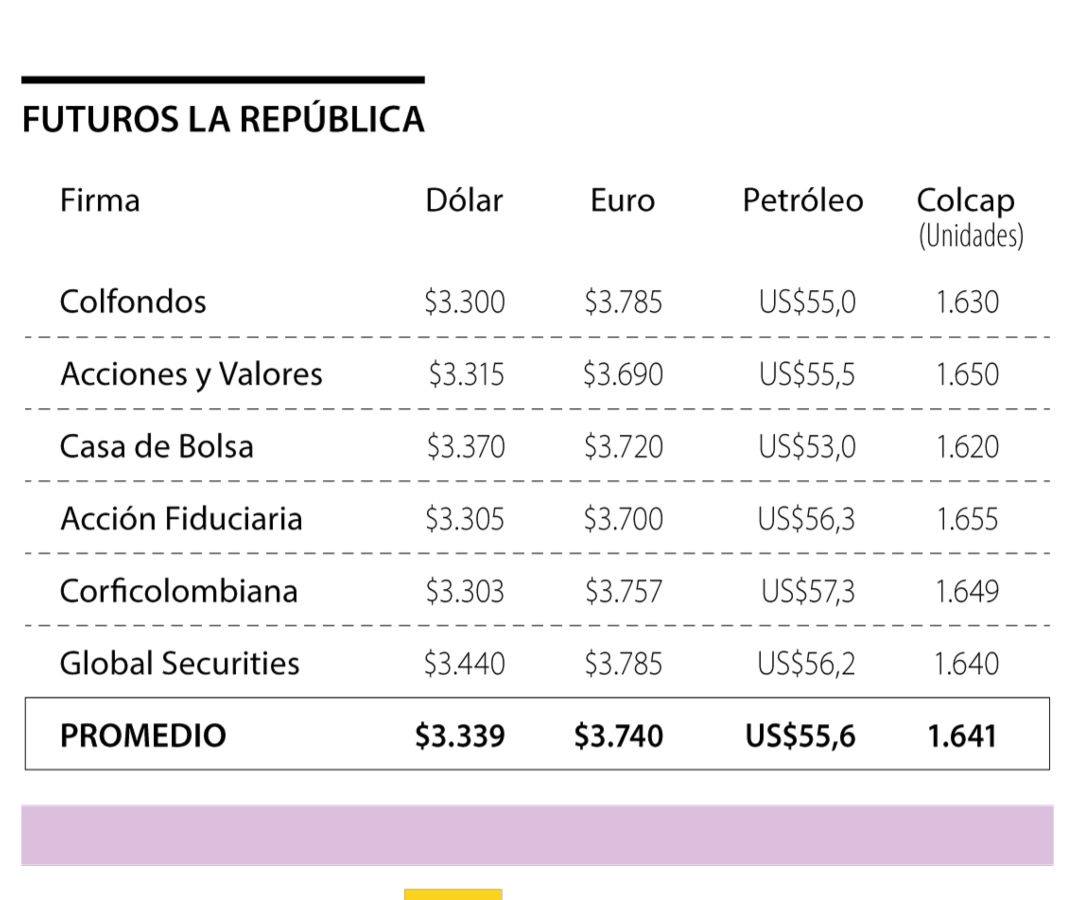Click the Petróleo column header
Image resolution: width=1080 pixels, height=900 pixels.
click(802, 201)
